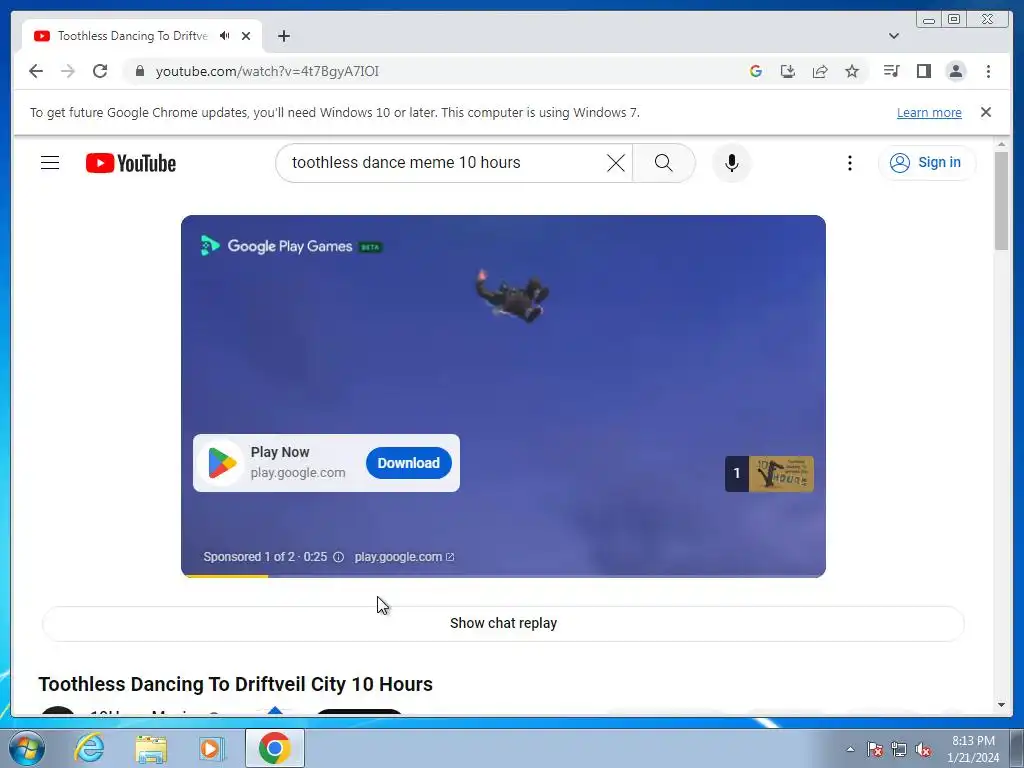Click the Sign in button
This screenshot has height=768, width=1024.
(926, 163)
